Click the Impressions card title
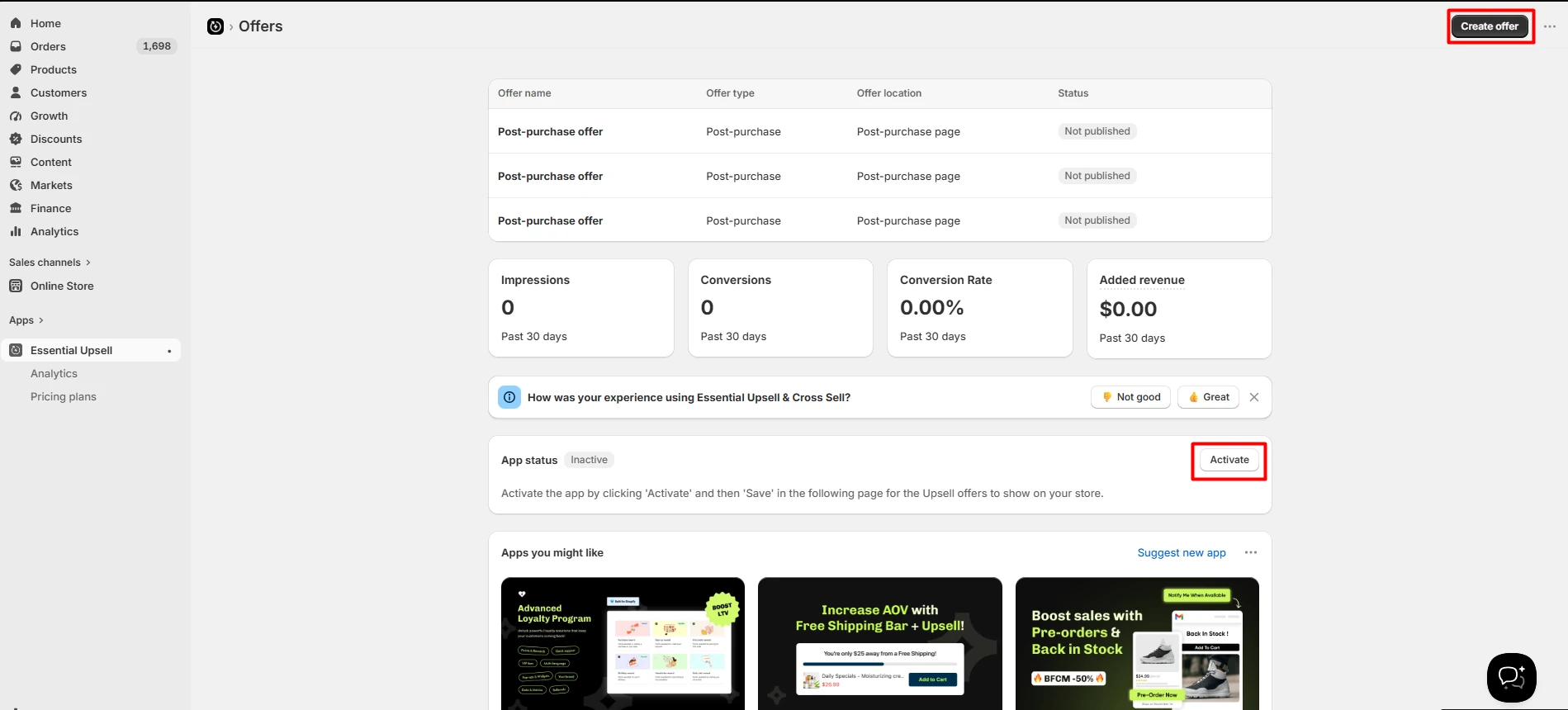The image size is (1568, 710). tap(535, 280)
